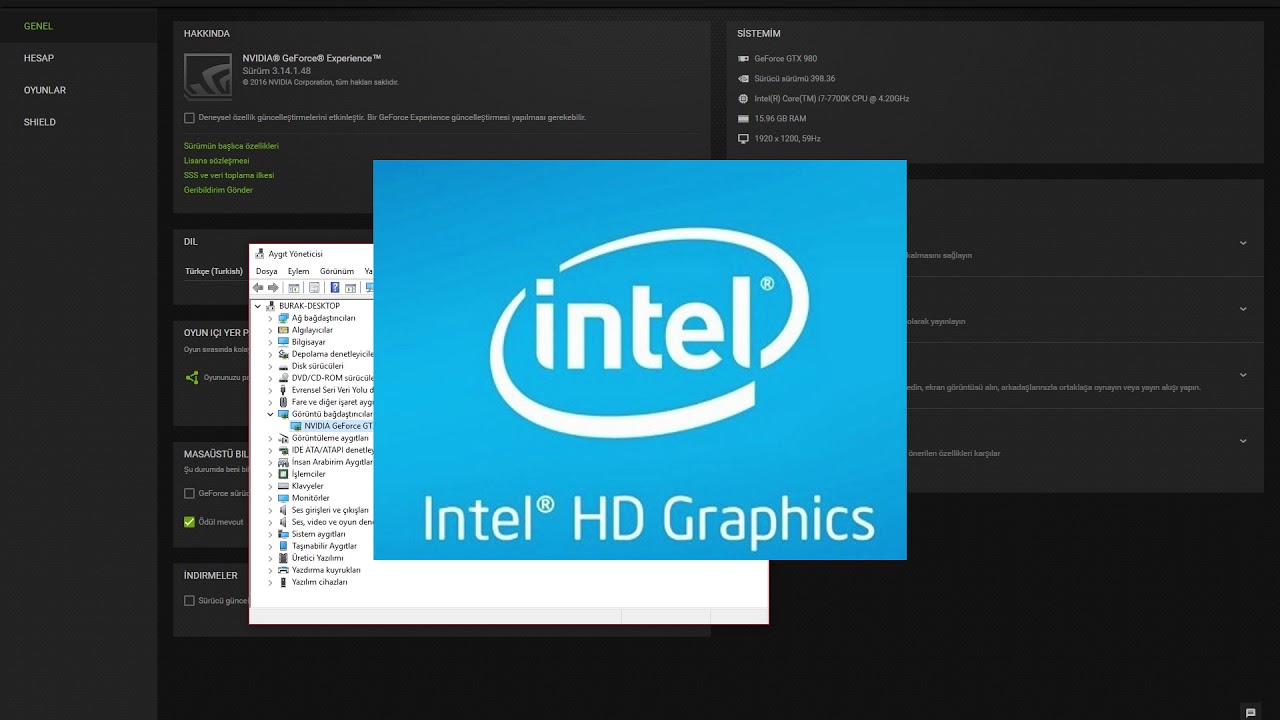The height and width of the screenshot is (720, 1280).
Task: Expand the first features section chevron
Action: click(x=1243, y=243)
